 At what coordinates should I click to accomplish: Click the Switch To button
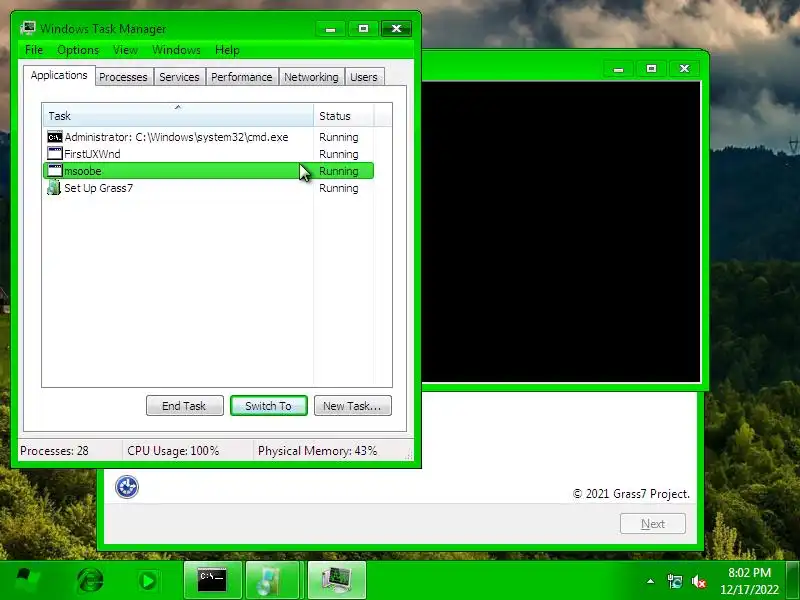tap(268, 406)
